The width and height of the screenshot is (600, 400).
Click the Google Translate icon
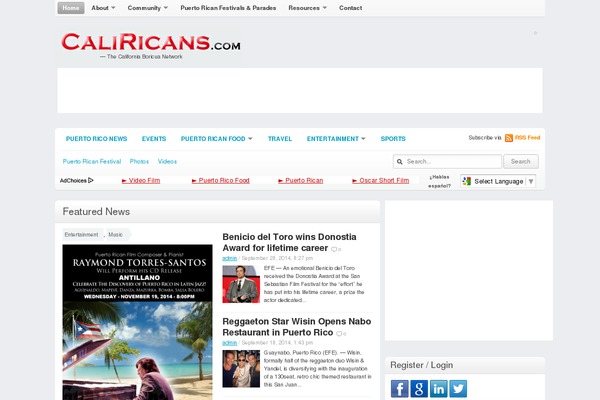tap(466, 181)
